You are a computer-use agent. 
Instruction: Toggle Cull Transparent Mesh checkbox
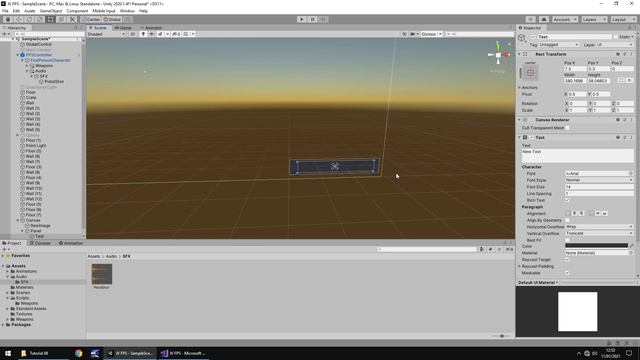pos(567,128)
